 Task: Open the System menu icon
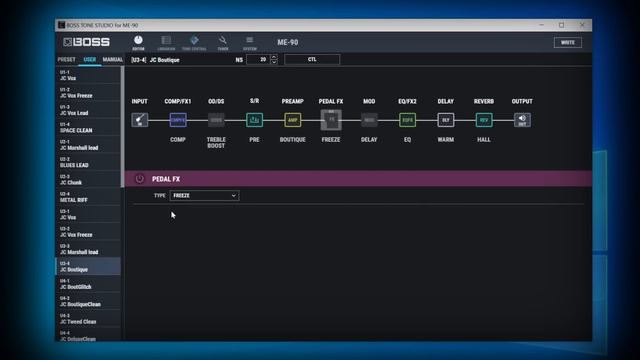tap(250, 43)
